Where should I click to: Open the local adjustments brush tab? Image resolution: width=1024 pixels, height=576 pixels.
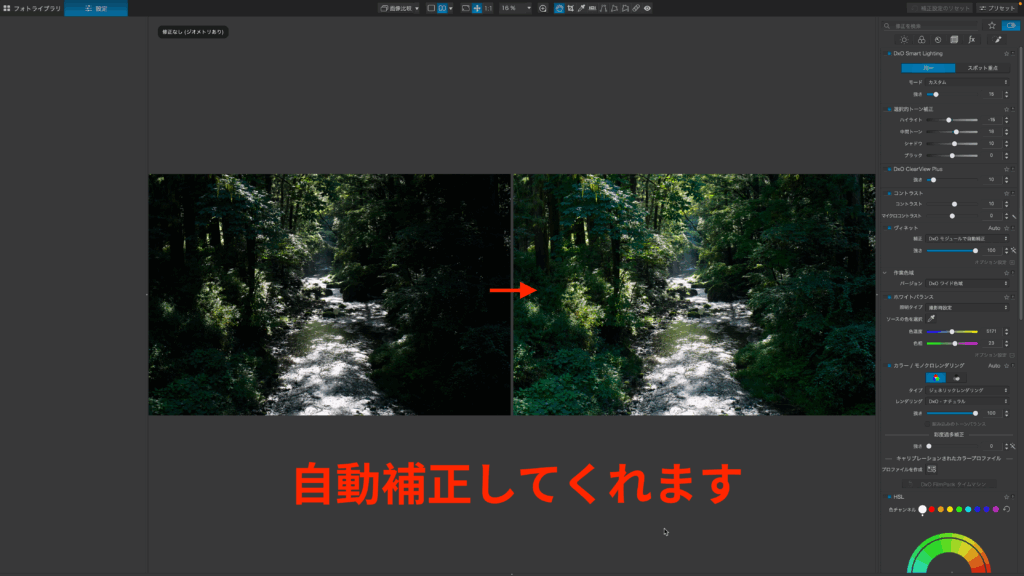tap(998, 40)
